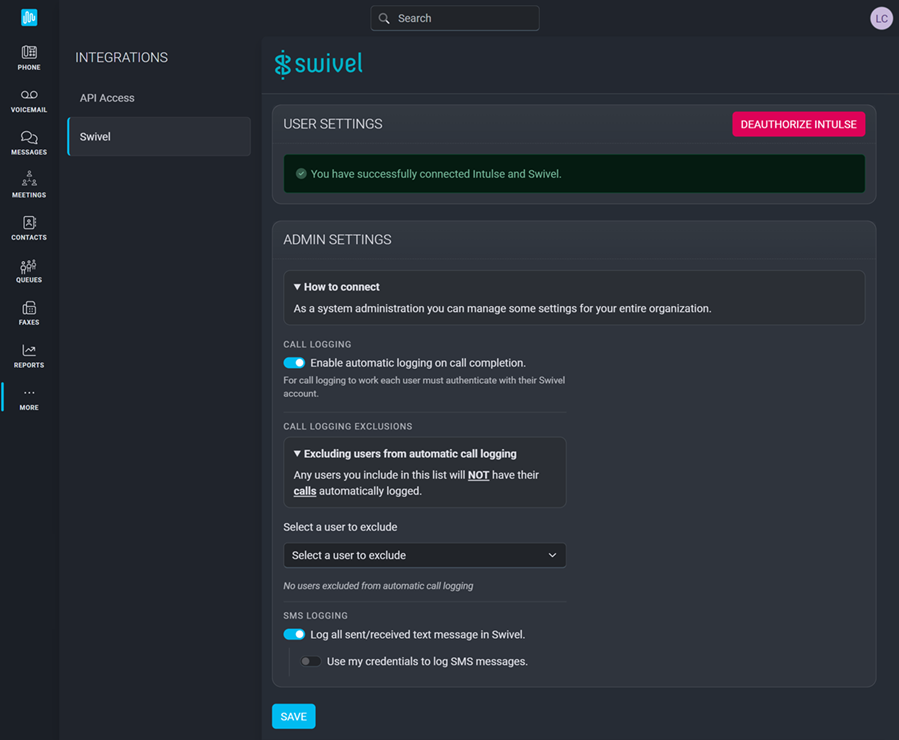Click the CALL LOGGING label
The image size is (899, 740).
point(317,344)
